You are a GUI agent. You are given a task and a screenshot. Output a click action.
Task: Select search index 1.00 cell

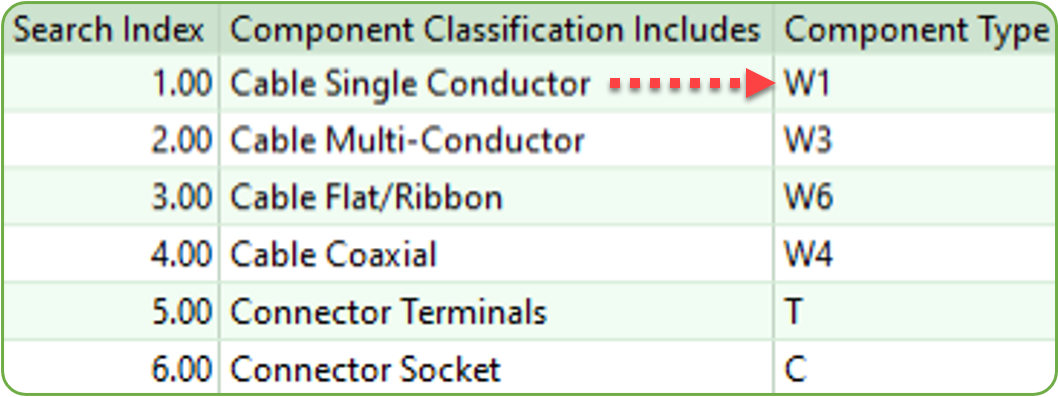pyautogui.click(x=110, y=84)
